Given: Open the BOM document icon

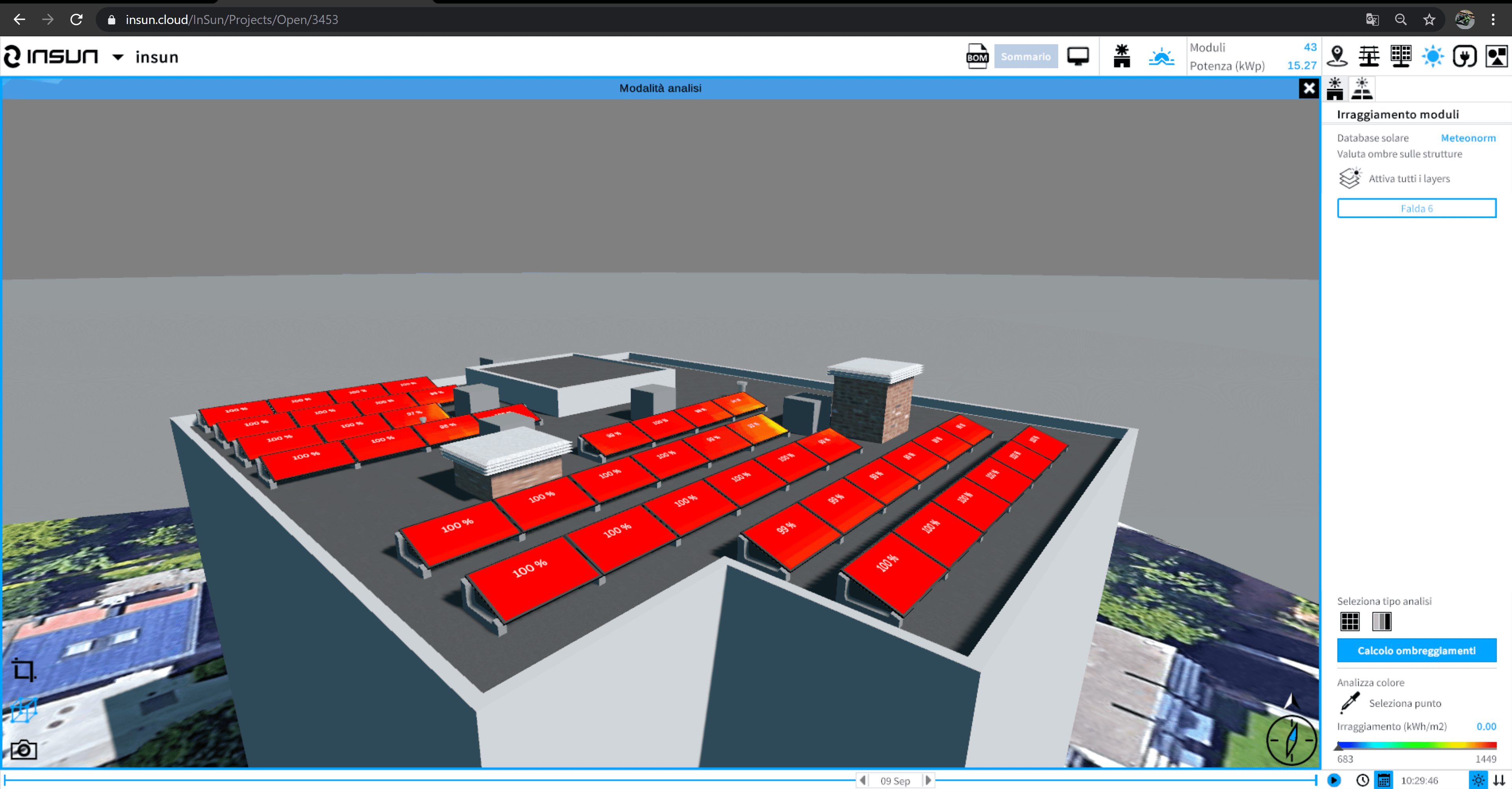Looking at the screenshot, I should (977, 56).
